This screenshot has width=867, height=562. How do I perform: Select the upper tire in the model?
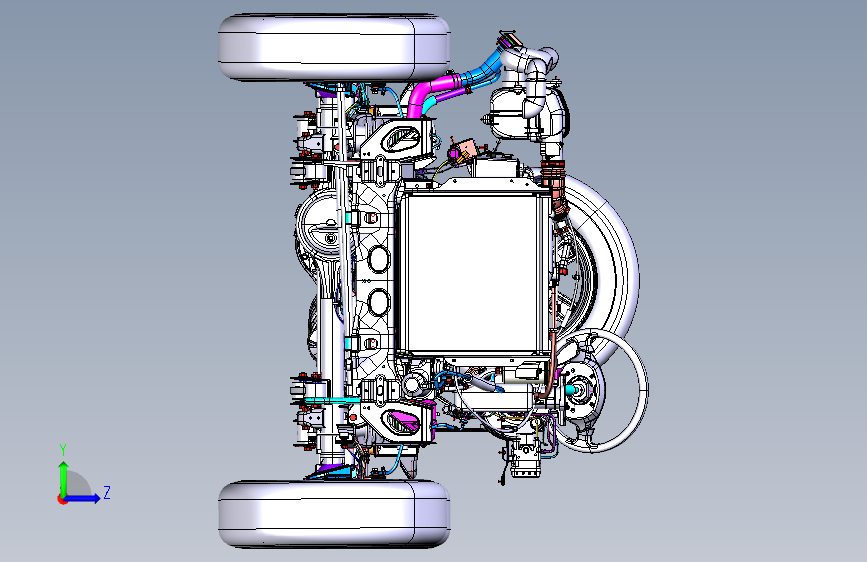[x=334, y=48]
